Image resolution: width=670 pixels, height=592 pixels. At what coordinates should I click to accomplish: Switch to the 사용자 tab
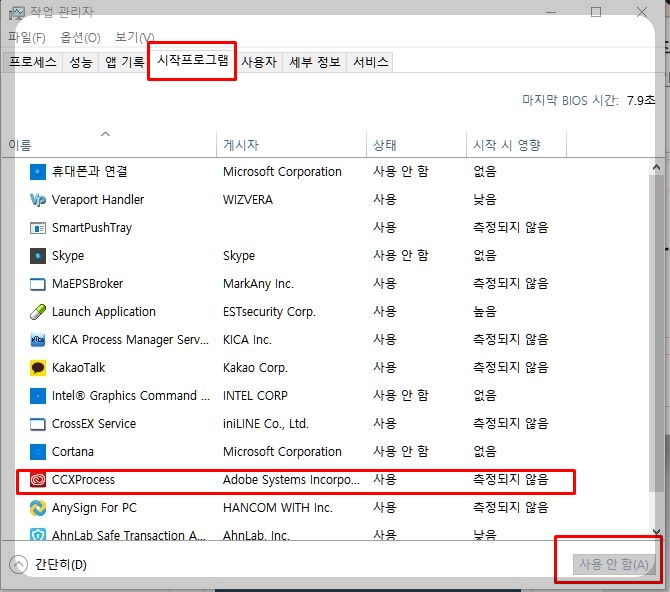(259, 62)
